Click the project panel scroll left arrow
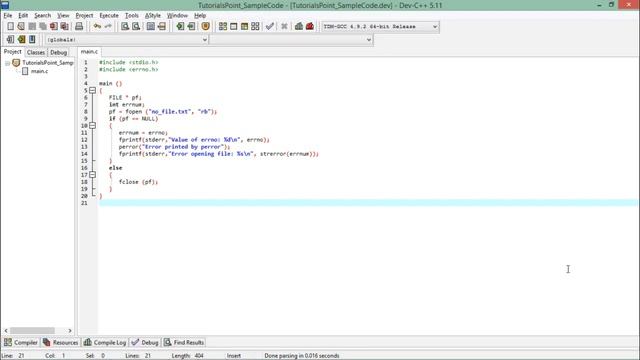The height and width of the screenshot is (360, 640). coord(6,331)
